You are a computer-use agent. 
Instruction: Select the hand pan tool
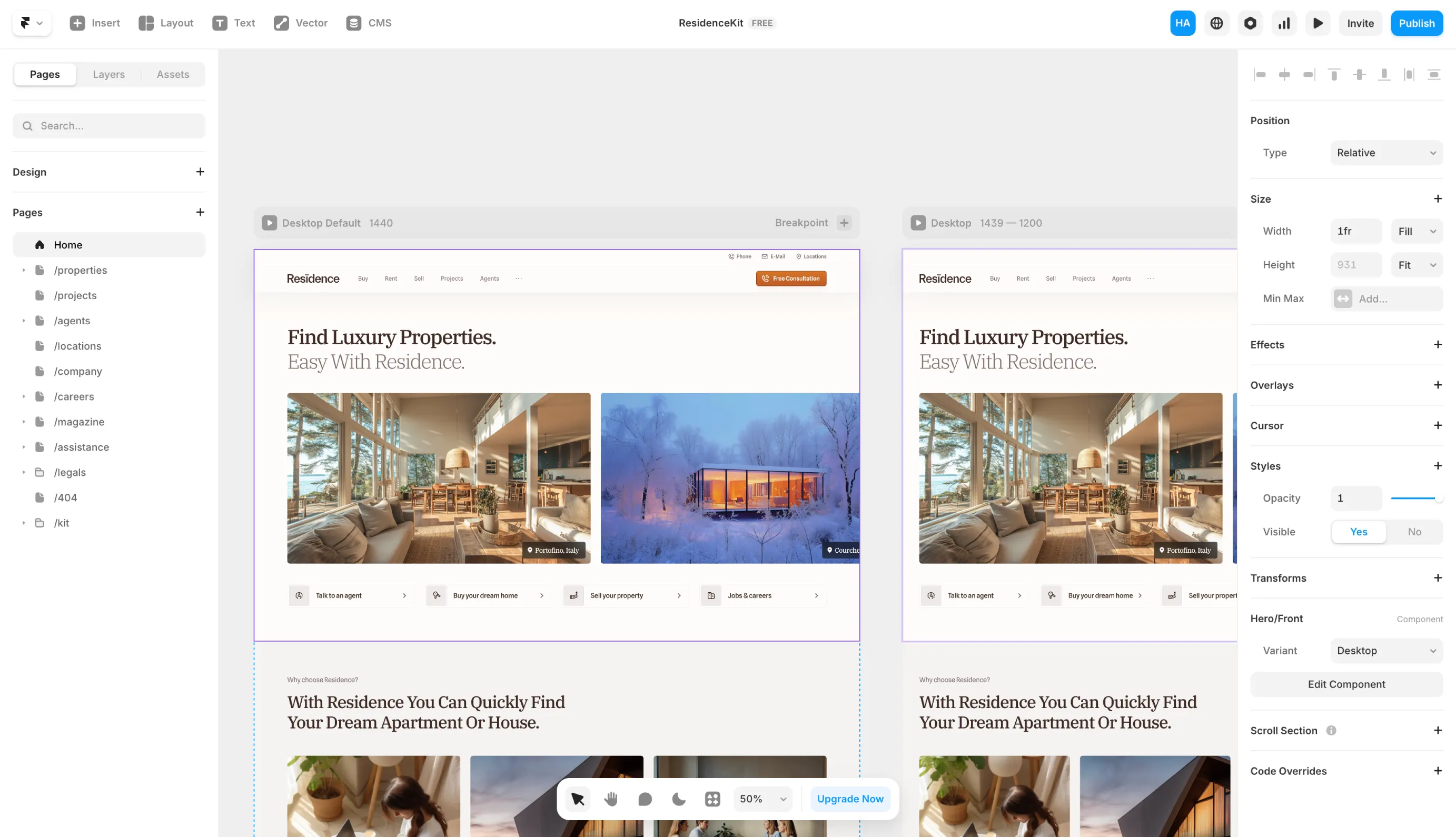point(611,799)
